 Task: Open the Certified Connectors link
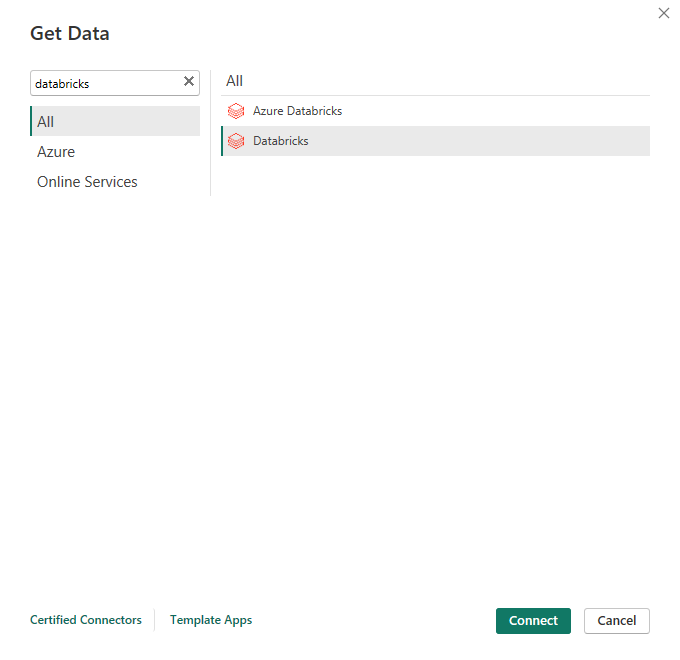[x=86, y=620]
